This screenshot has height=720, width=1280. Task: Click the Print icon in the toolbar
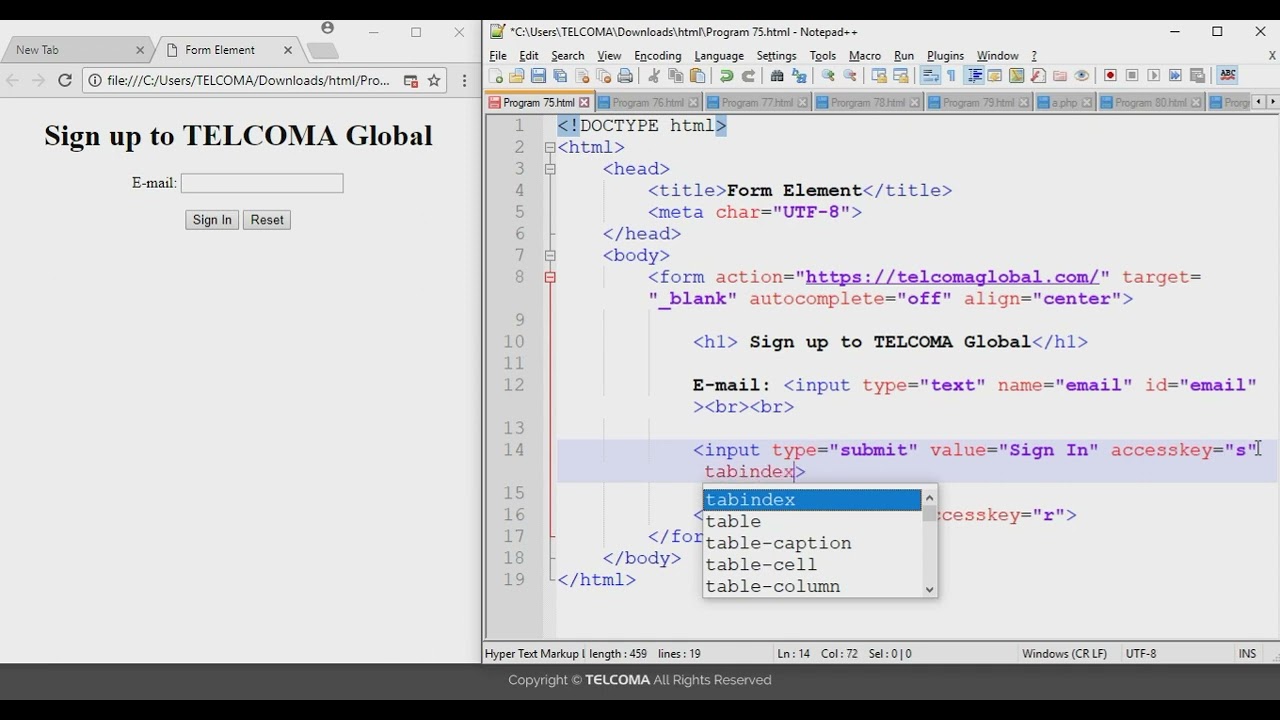(626, 76)
